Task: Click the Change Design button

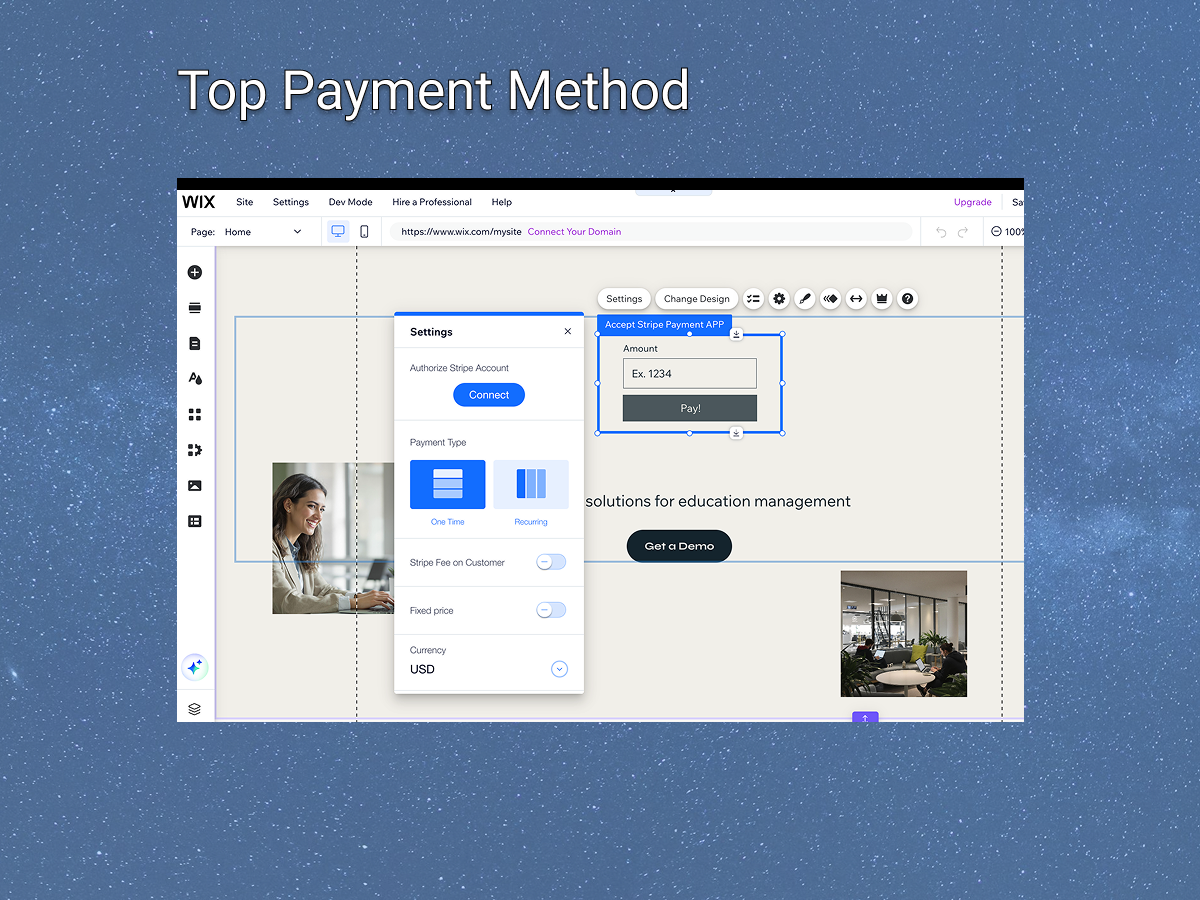Action: (x=697, y=299)
